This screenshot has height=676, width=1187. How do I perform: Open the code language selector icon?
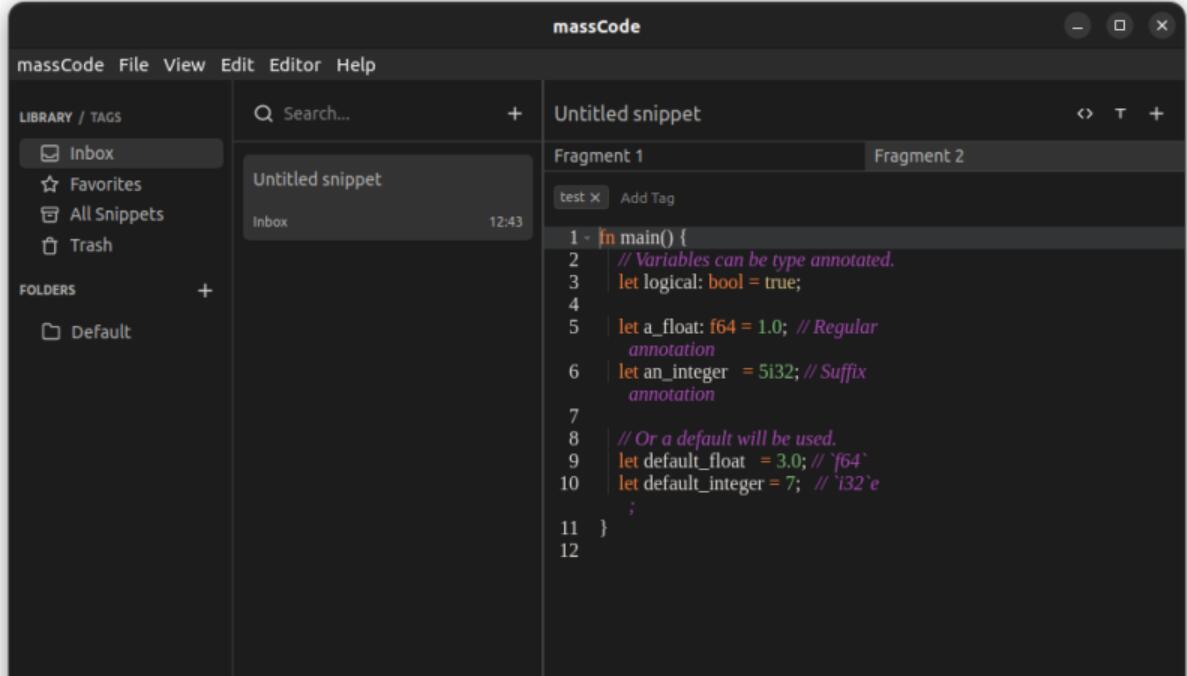tap(1085, 114)
